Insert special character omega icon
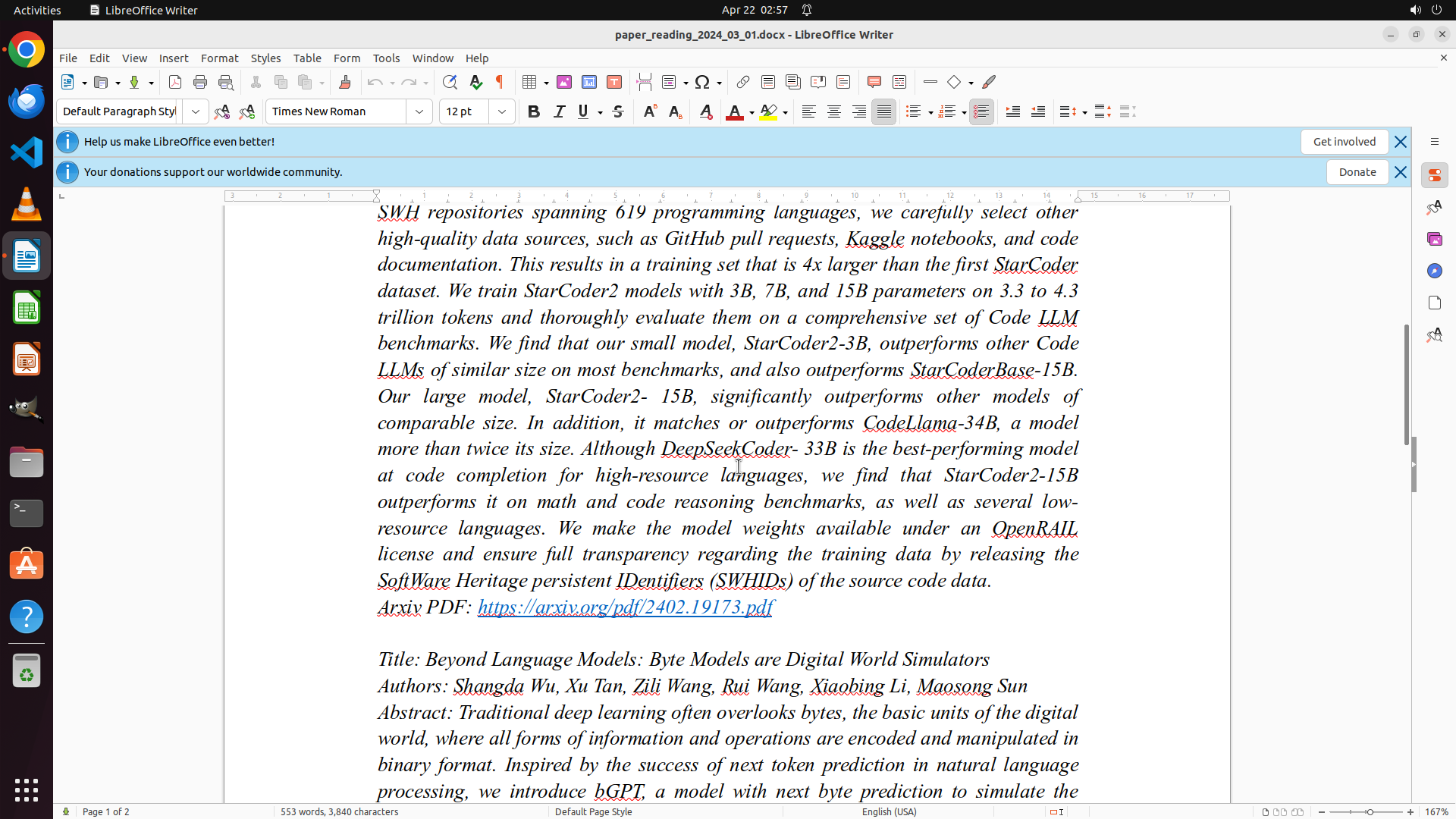Viewport: 1456px width, 819px height. click(x=702, y=82)
